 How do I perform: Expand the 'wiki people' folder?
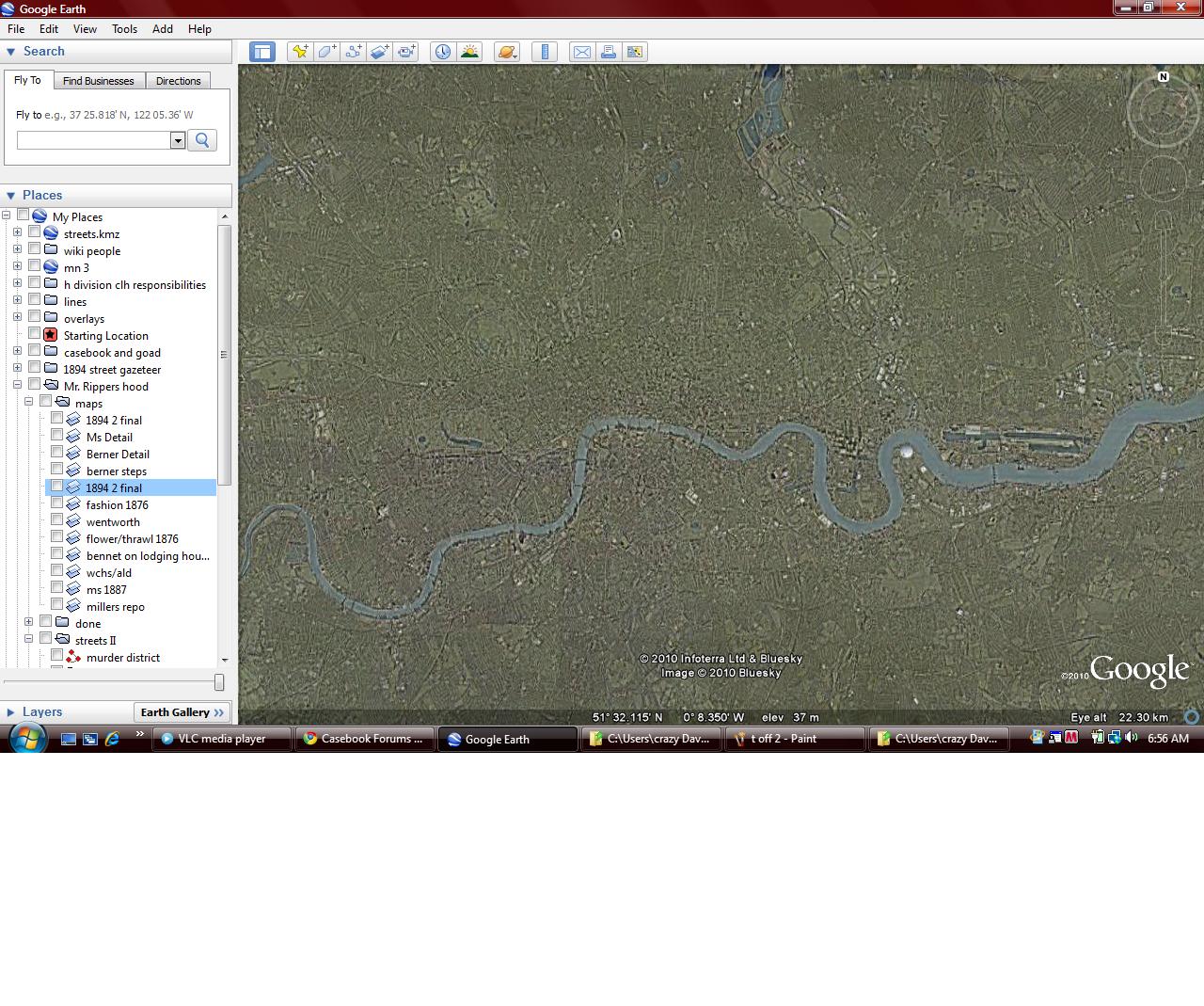point(17,250)
